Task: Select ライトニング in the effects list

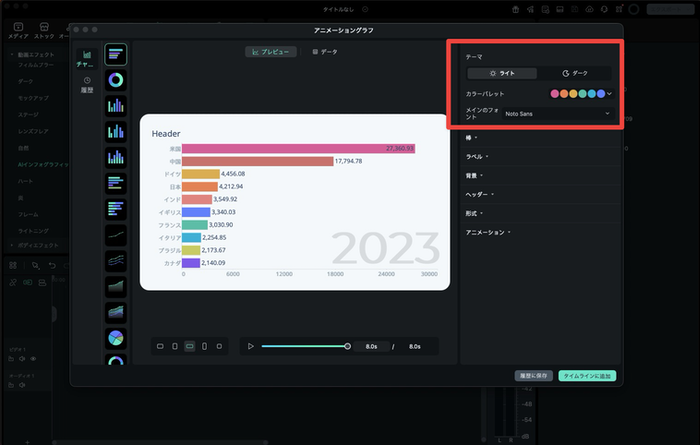Action: [33, 231]
